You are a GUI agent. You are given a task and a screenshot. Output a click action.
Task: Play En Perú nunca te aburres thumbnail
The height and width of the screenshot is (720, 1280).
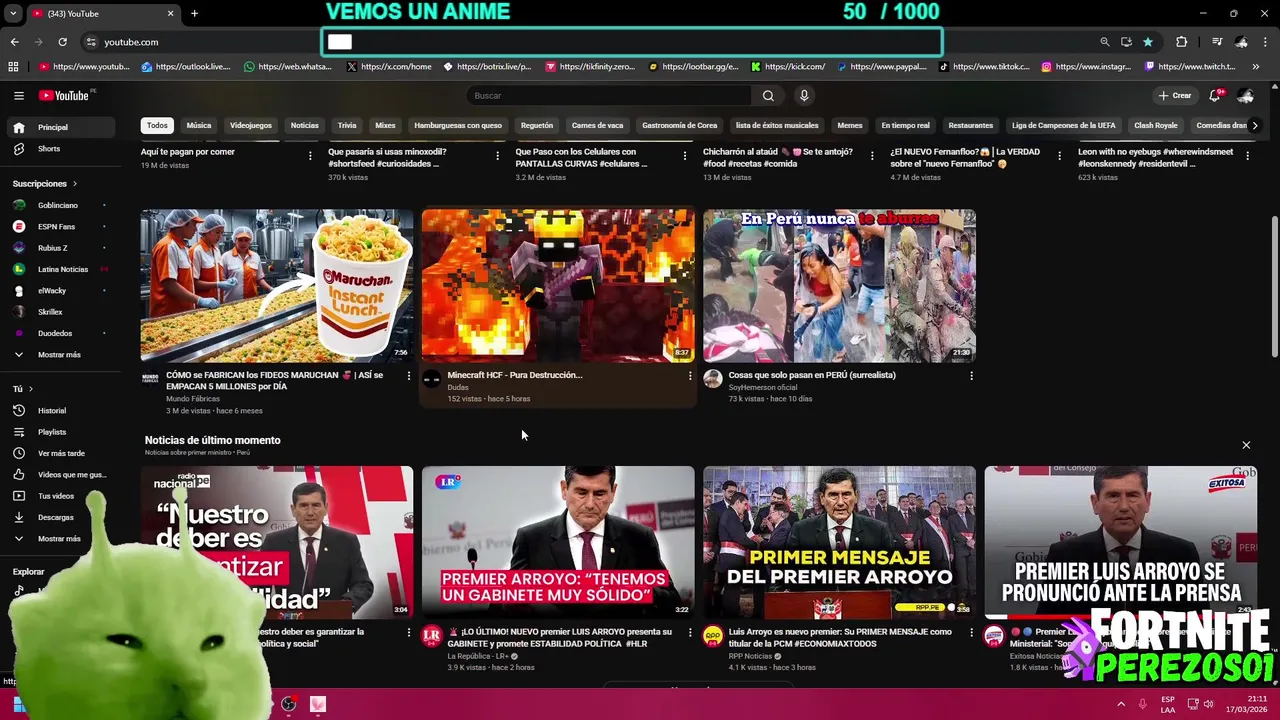839,286
